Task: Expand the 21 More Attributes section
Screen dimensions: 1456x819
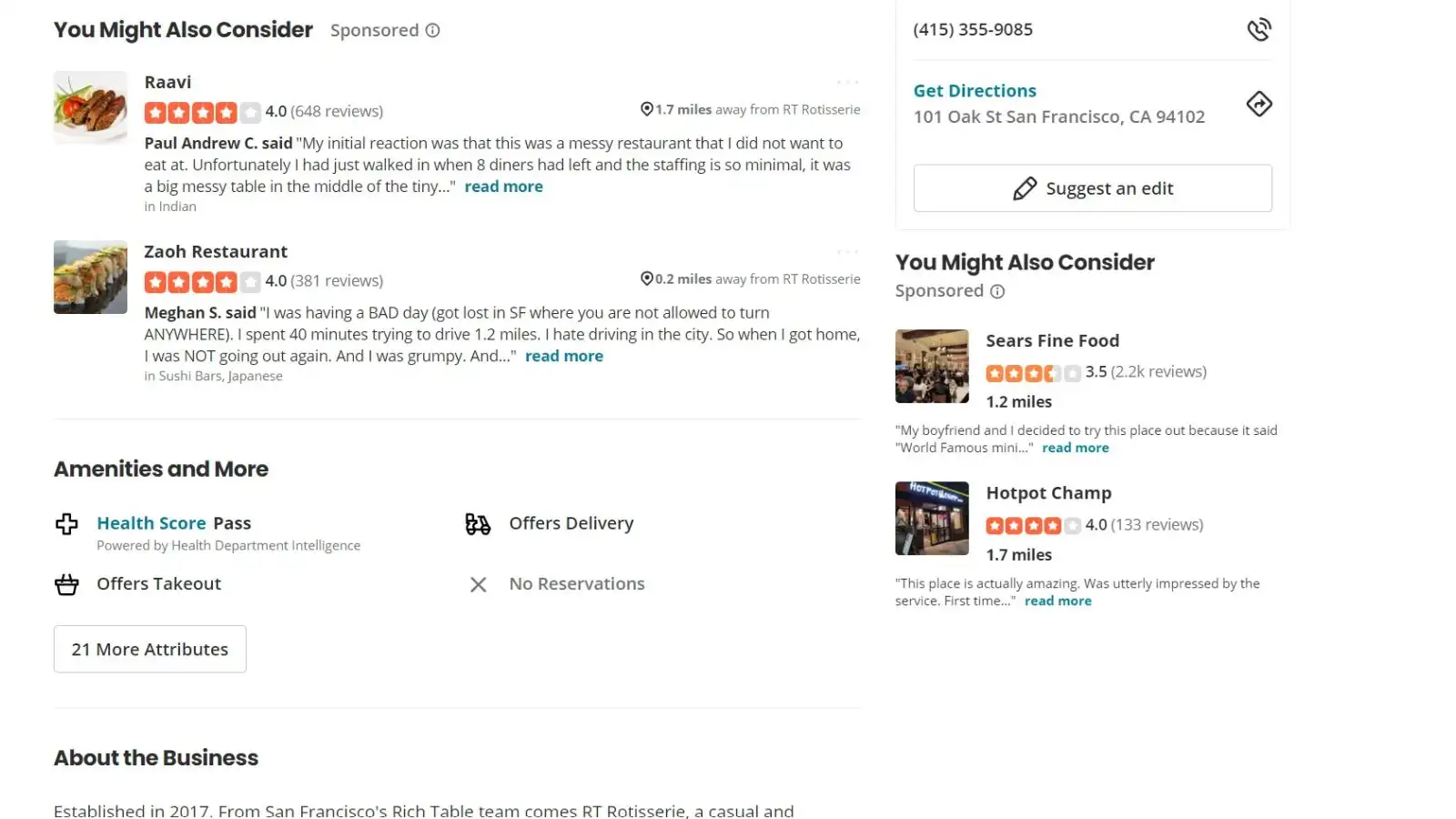Action: coord(149,649)
